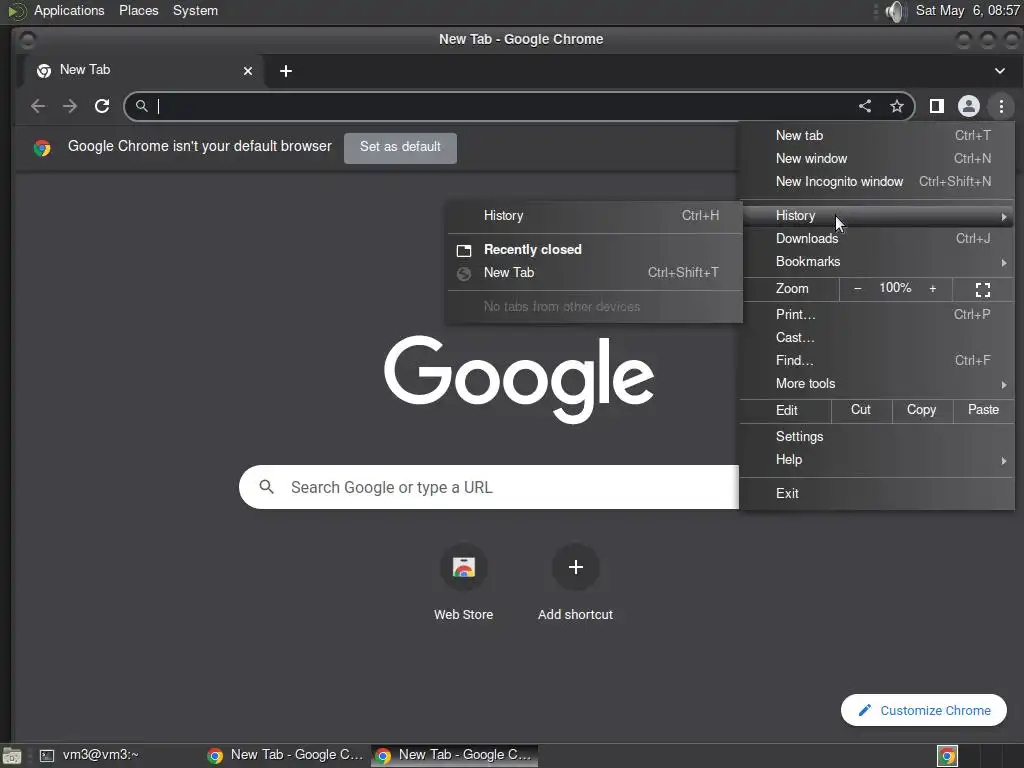Click the Chrome icon in bottom-right tray
Viewport: 1024px width, 768px height.
pyautogui.click(x=947, y=756)
